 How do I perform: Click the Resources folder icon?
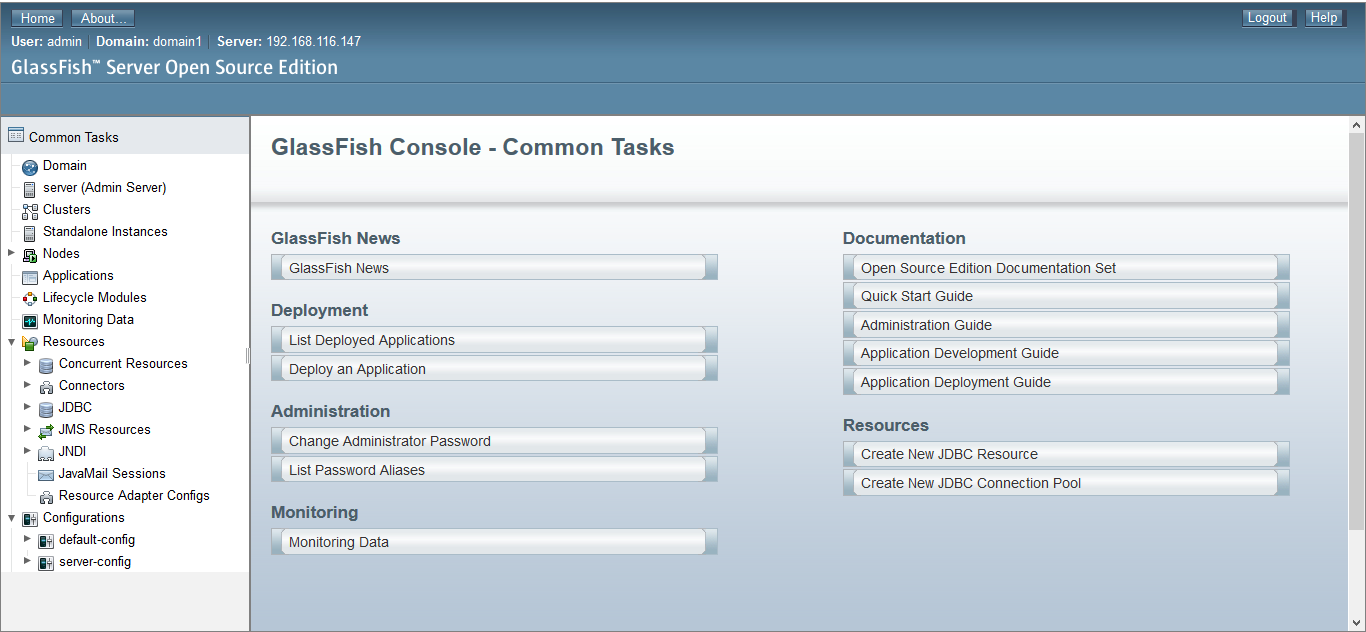[30, 343]
